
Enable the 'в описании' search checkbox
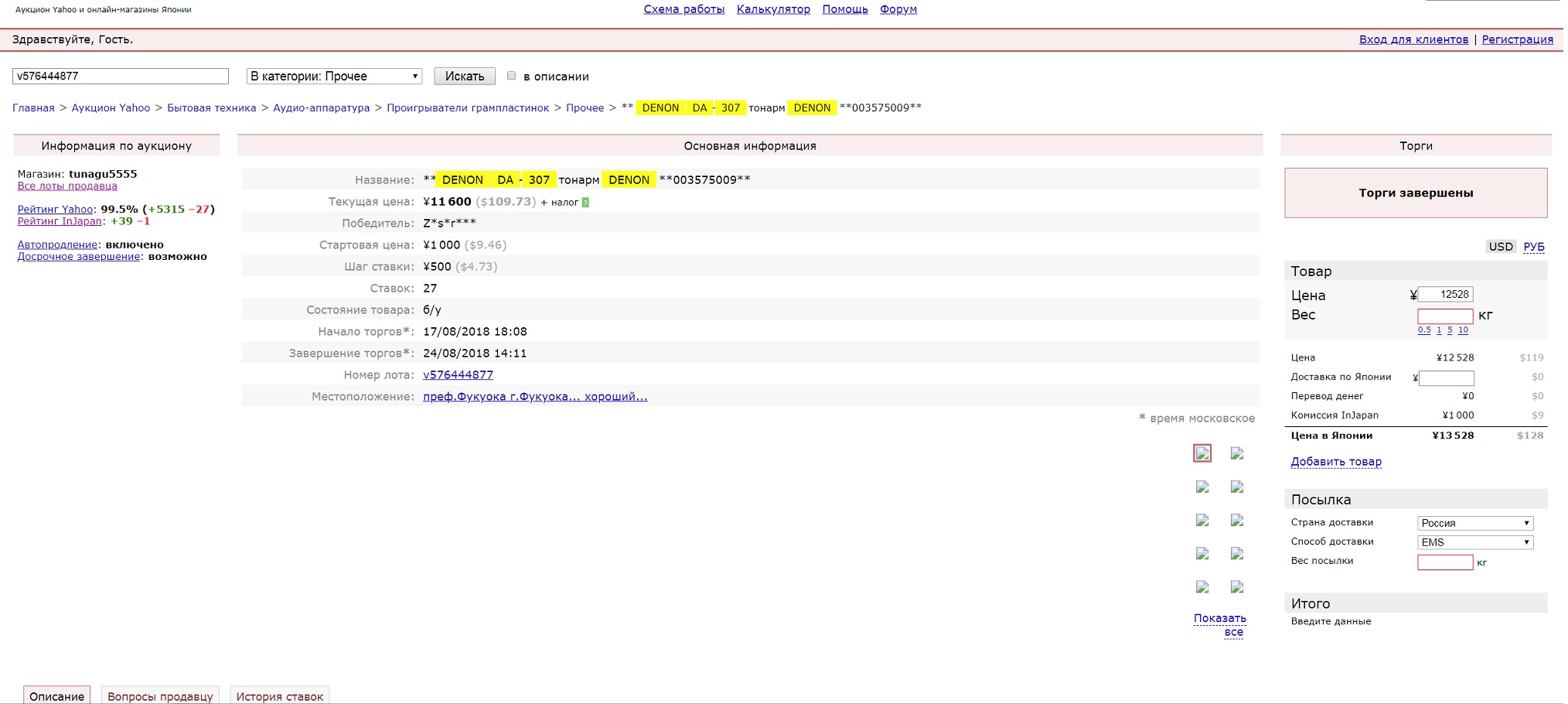[511, 76]
